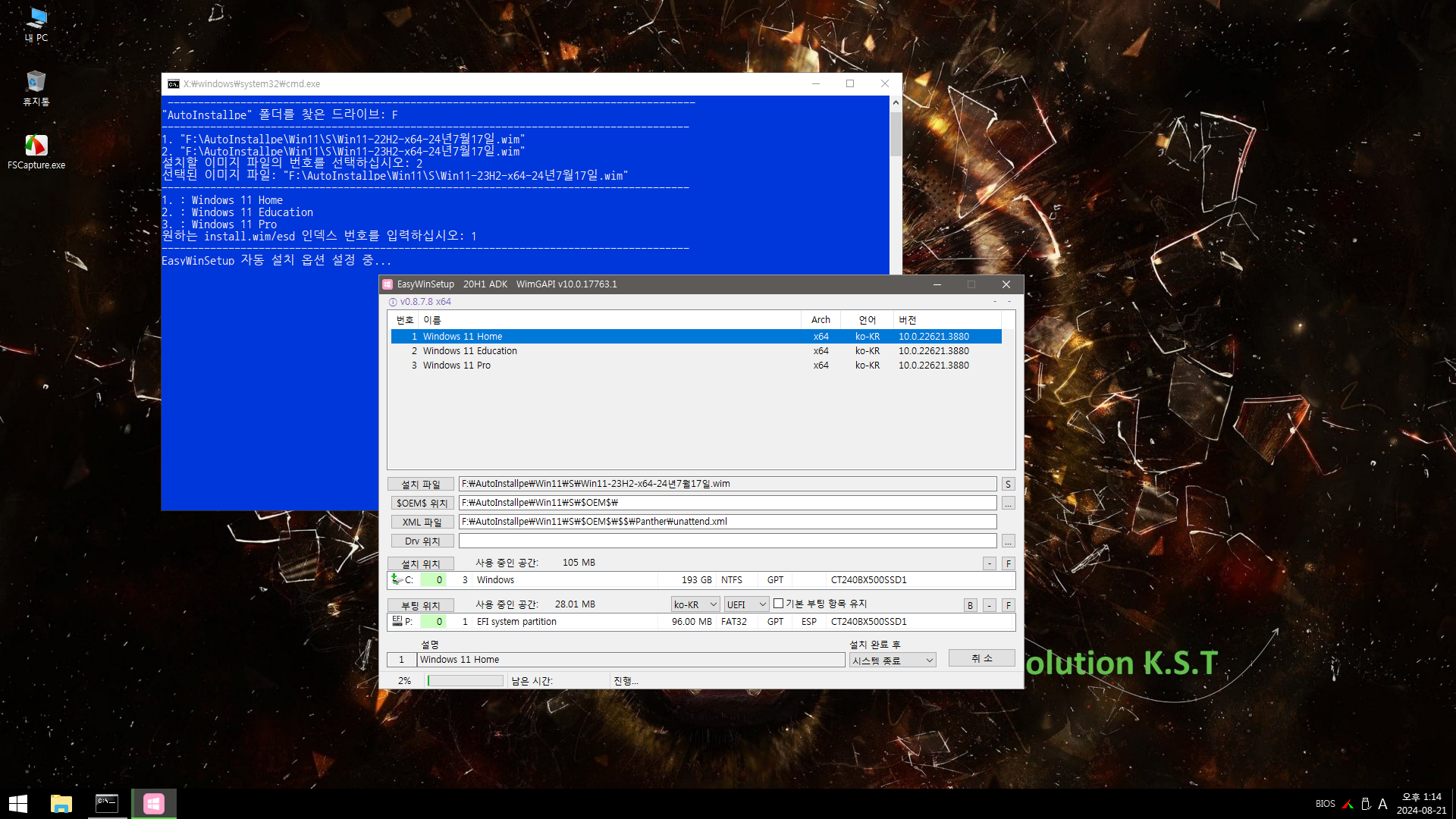Viewport: 1456px width, 819px height.
Task: Open the UEFI boot mode dropdown
Action: click(x=747, y=604)
